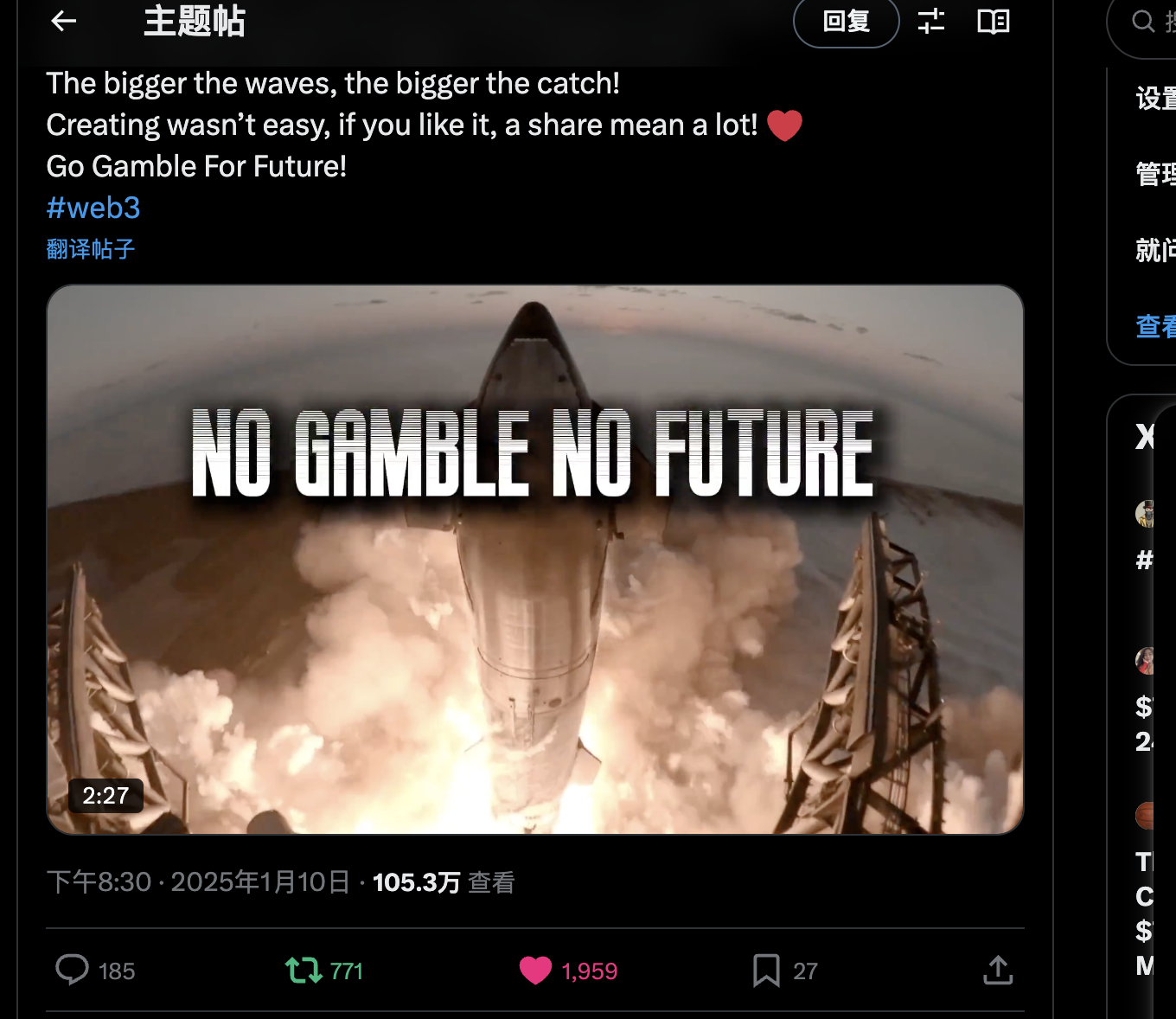Click the 2:27 video duration badge
1176x1019 pixels.
click(x=105, y=796)
